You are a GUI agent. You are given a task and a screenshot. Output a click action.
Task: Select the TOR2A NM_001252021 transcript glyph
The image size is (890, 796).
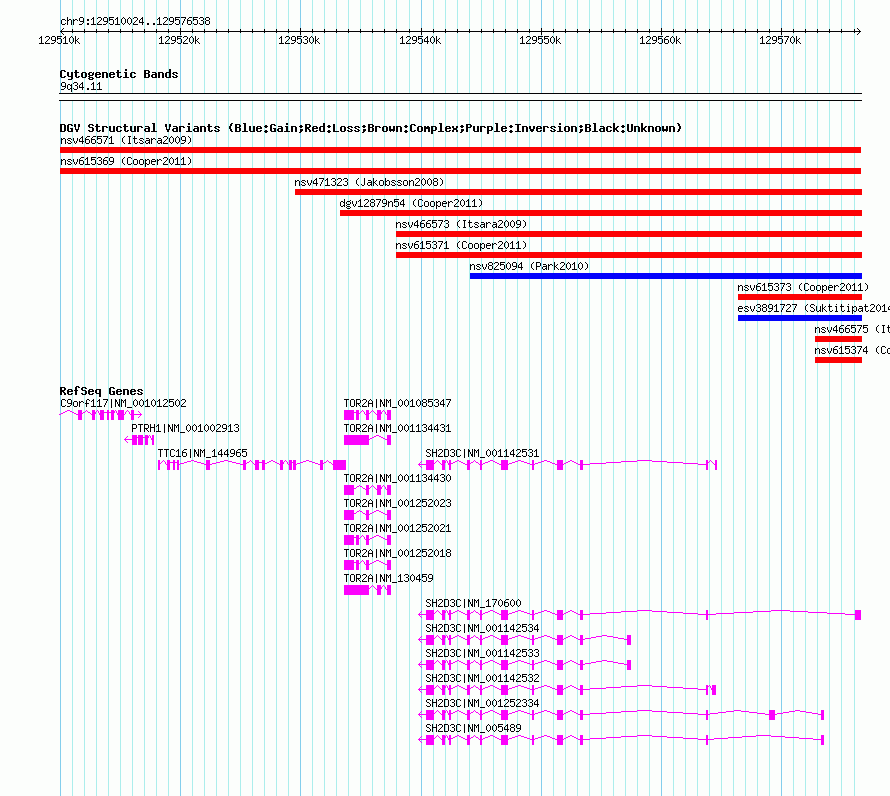pos(367,540)
